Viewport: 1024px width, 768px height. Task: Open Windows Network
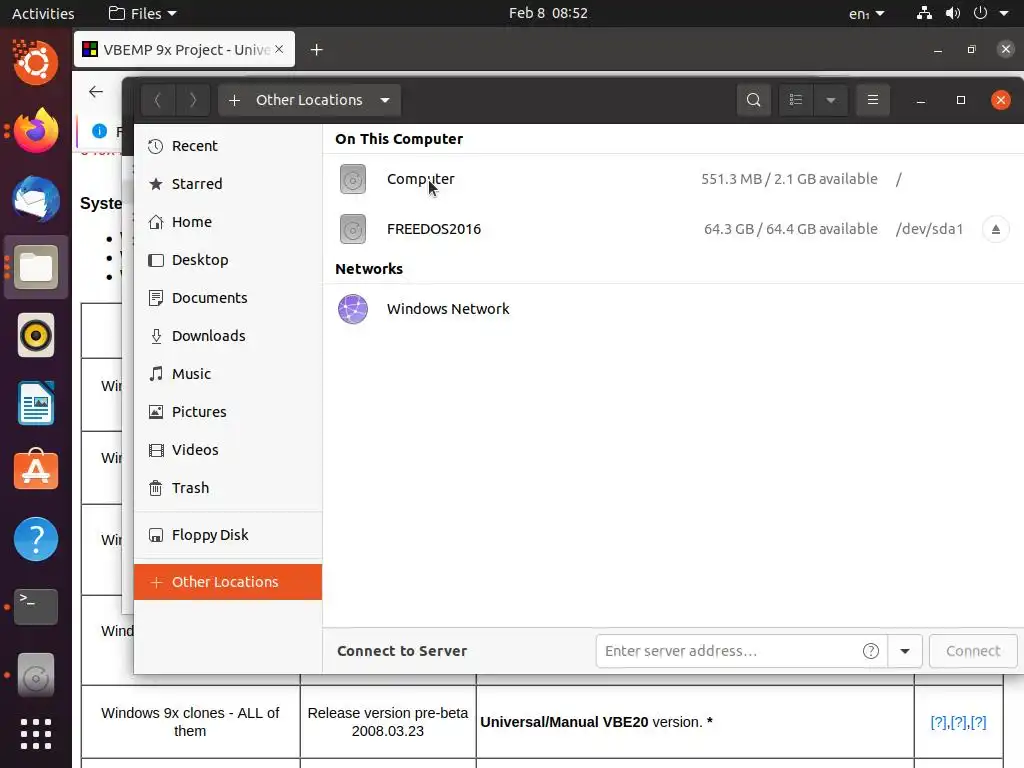point(673,309)
